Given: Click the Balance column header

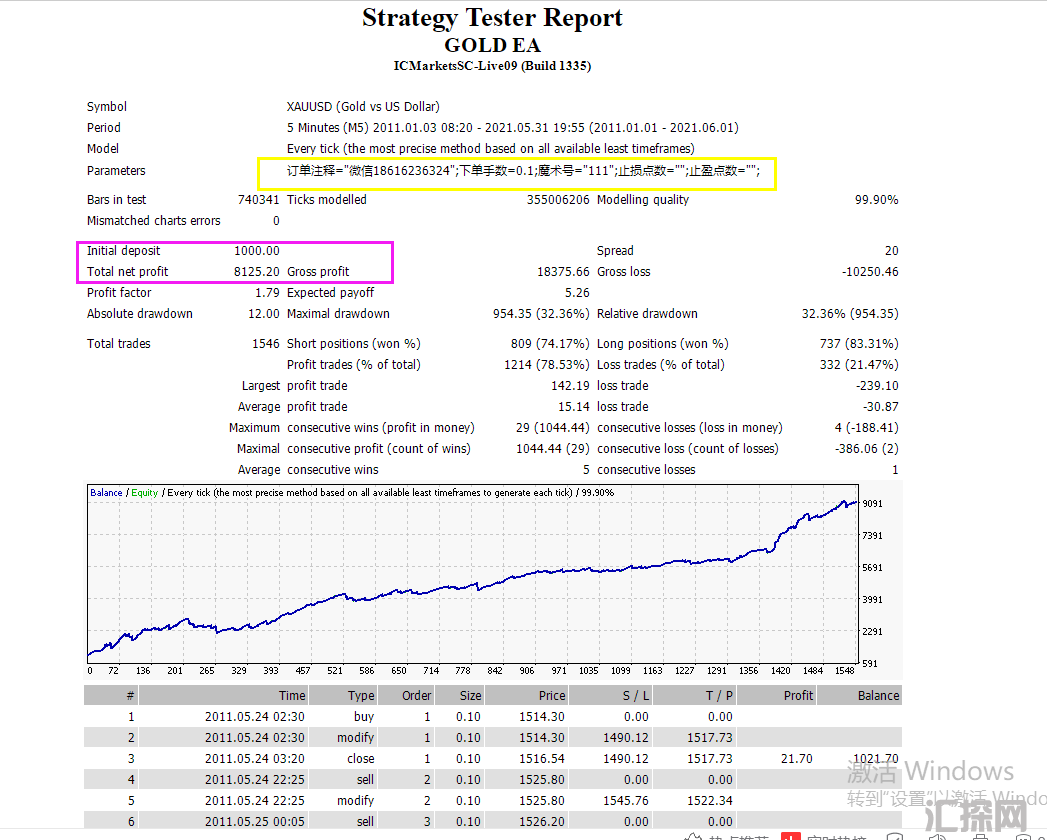Looking at the screenshot, I should tap(878, 696).
